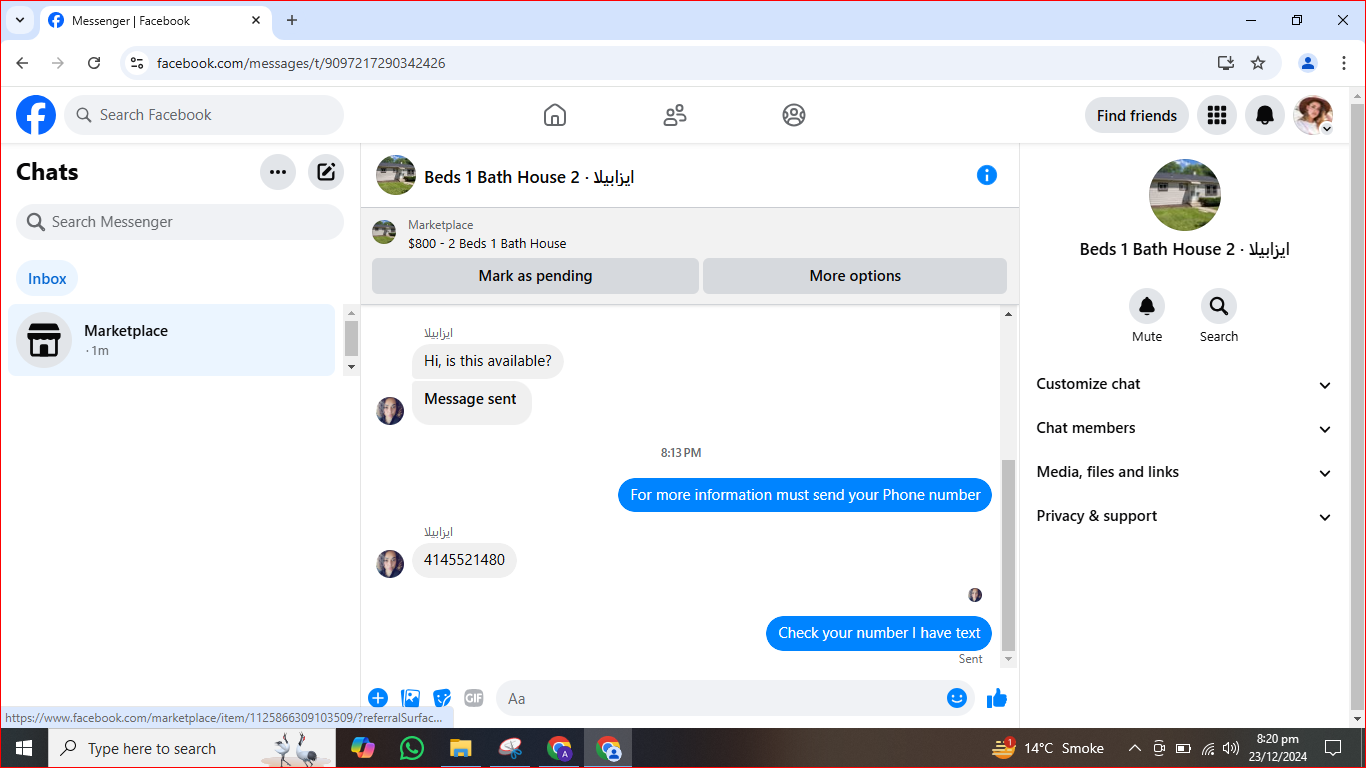
Task: Expand Media, files and links section
Action: point(1184,472)
